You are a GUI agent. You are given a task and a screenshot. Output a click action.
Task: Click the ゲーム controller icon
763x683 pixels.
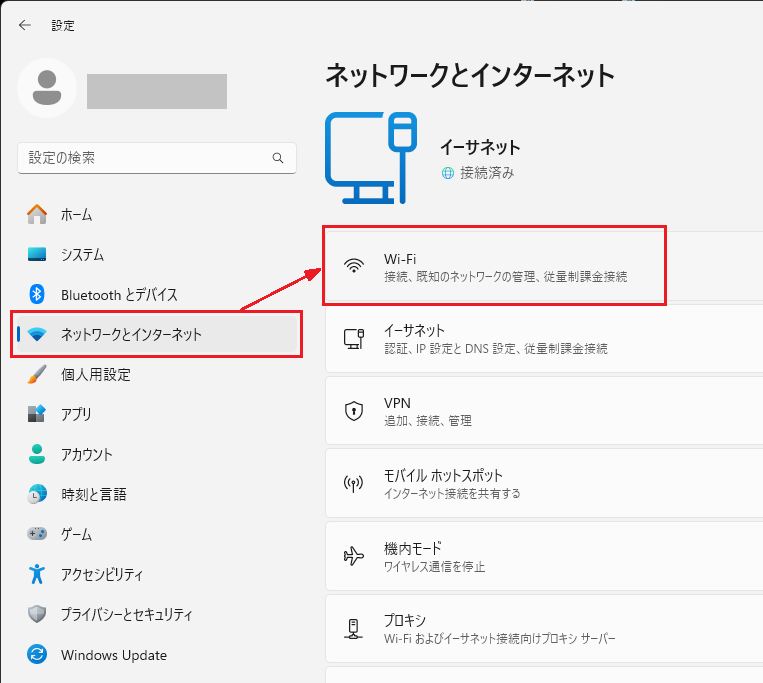37,534
